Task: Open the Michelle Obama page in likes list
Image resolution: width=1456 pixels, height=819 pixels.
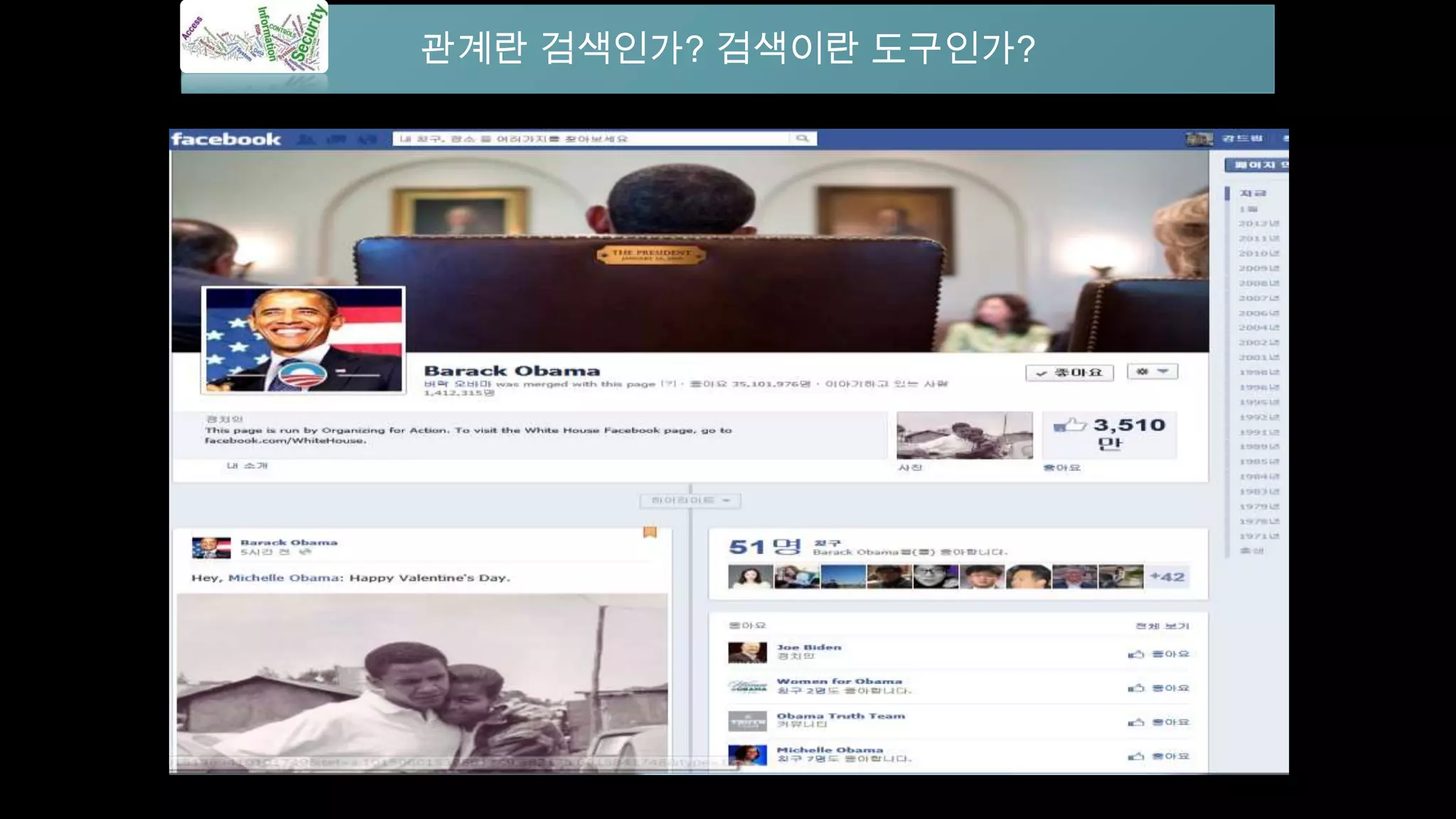Action: pos(830,750)
